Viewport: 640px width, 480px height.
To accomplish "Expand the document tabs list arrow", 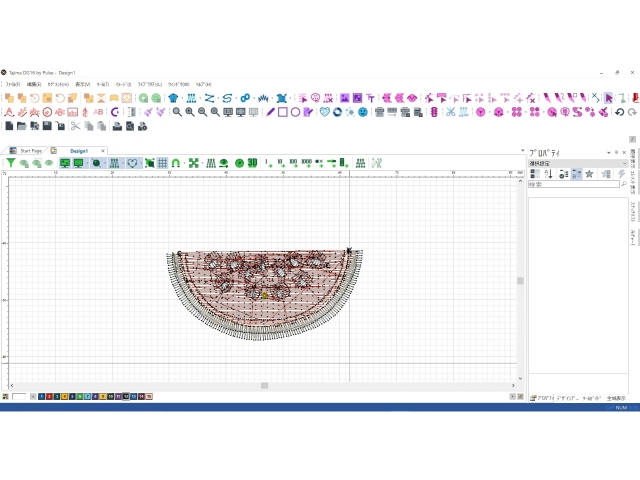I will click(522, 151).
